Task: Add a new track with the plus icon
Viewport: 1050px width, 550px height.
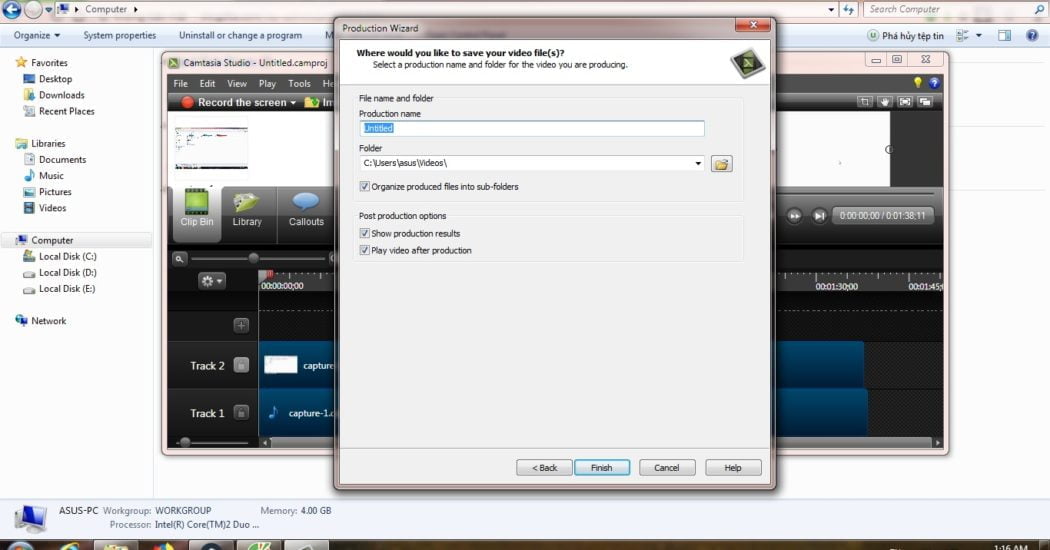Action: pos(241,325)
